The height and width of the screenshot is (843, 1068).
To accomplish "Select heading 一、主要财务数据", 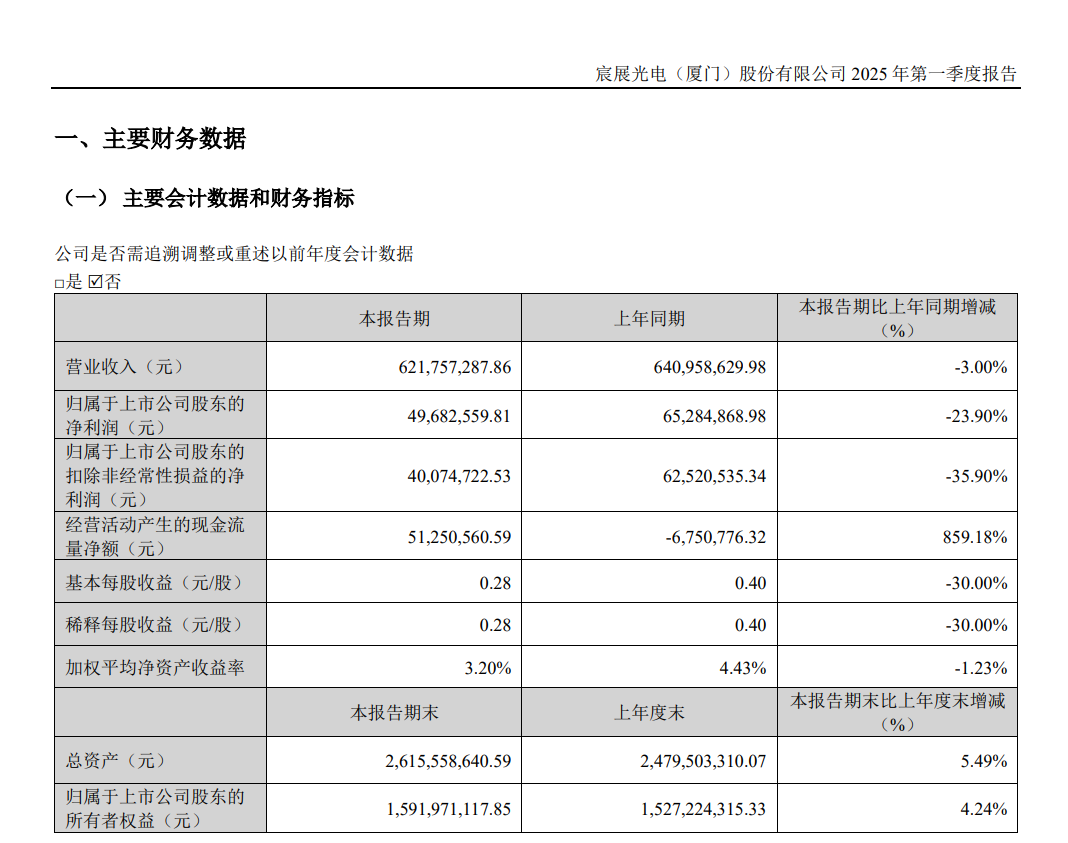I will click(150, 139).
